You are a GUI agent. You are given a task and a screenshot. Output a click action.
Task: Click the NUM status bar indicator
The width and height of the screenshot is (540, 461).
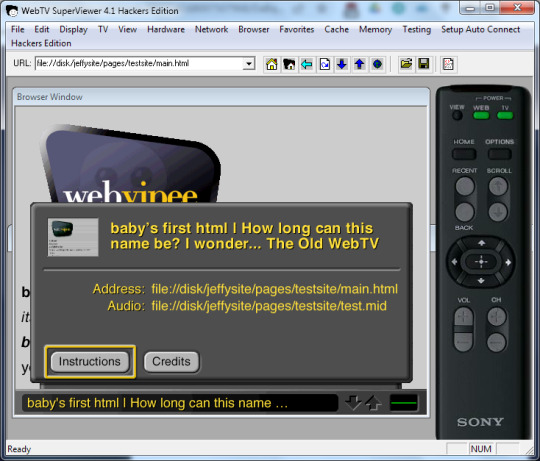(x=481, y=449)
